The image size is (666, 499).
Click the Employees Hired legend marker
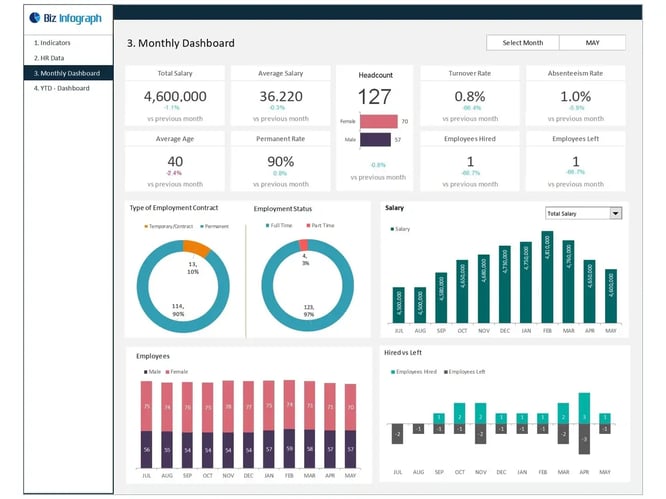(x=393, y=372)
